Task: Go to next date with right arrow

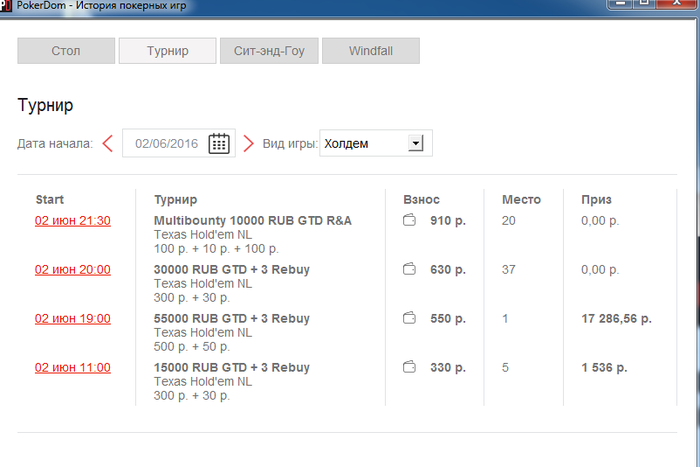Action: (248, 143)
